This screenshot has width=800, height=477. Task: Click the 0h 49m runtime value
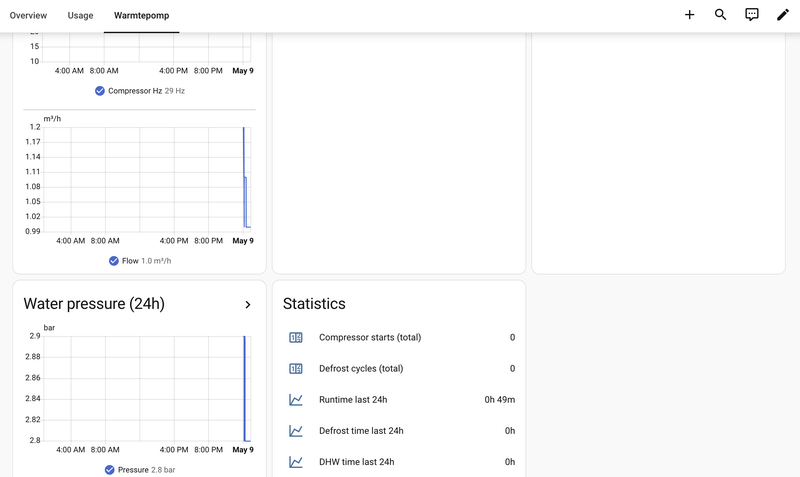point(499,400)
